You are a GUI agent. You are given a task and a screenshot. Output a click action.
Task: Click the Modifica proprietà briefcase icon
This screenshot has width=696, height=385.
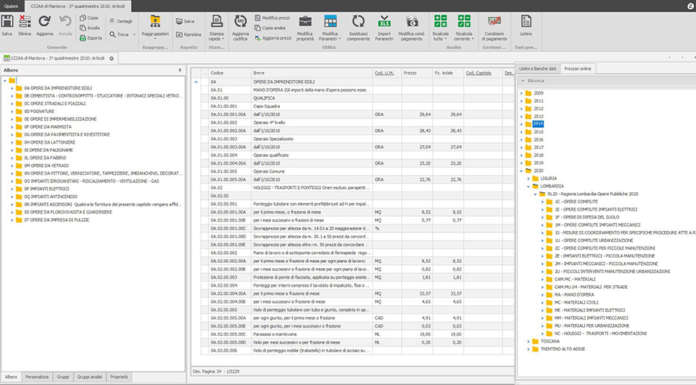(x=305, y=21)
